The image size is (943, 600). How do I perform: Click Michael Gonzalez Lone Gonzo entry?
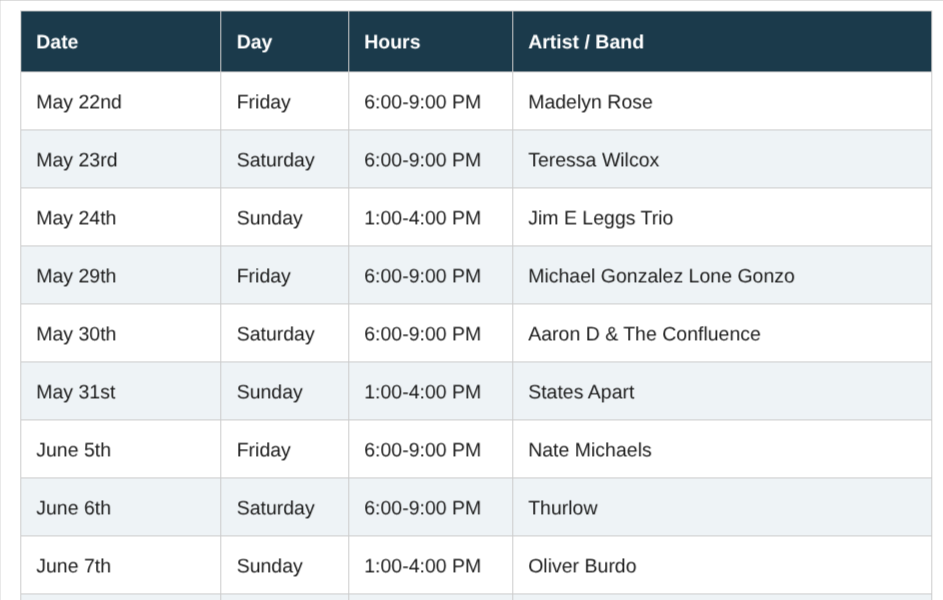point(722,275)
